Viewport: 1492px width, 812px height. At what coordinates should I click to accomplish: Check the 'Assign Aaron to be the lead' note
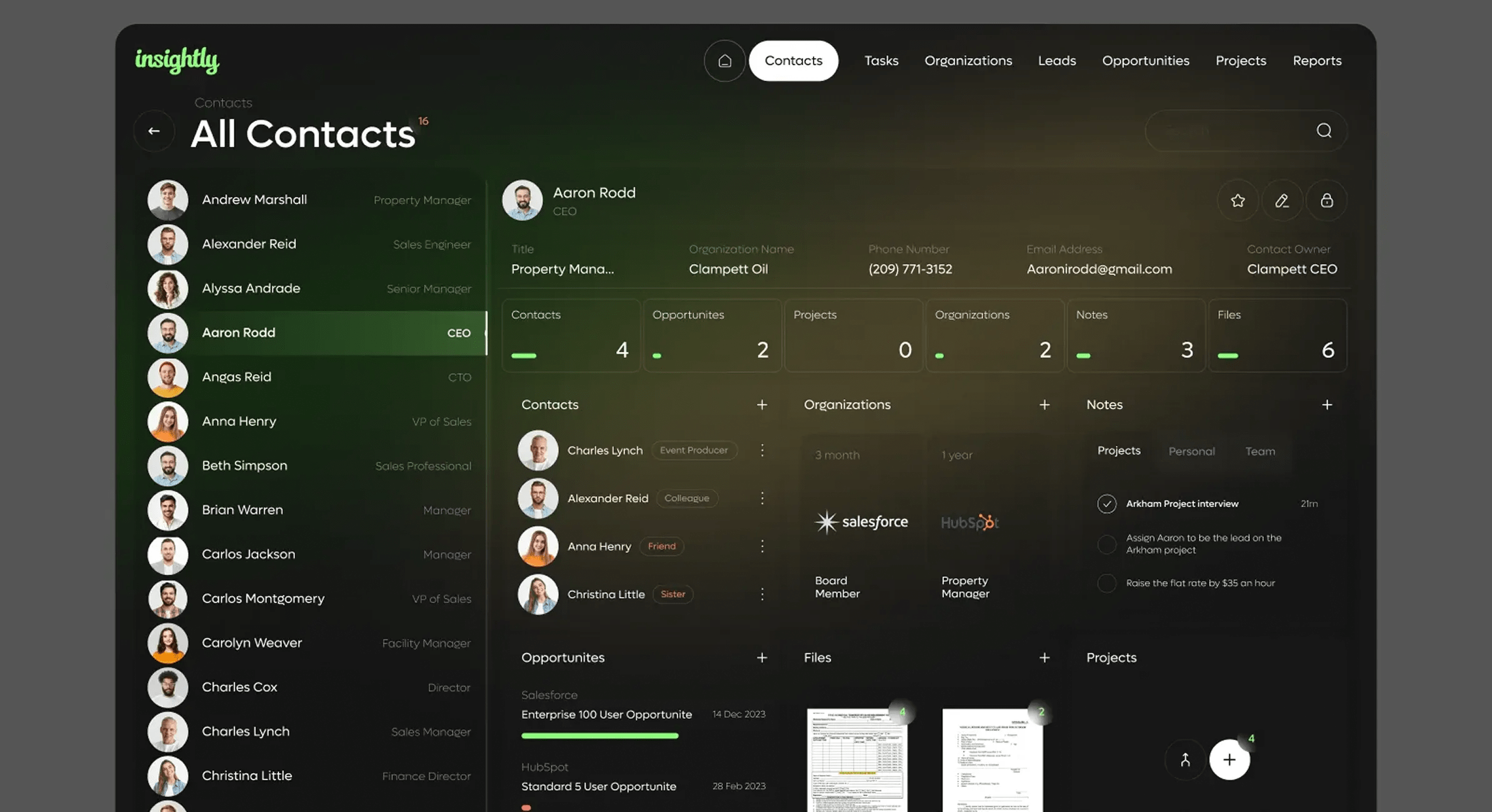[1107, 544]
